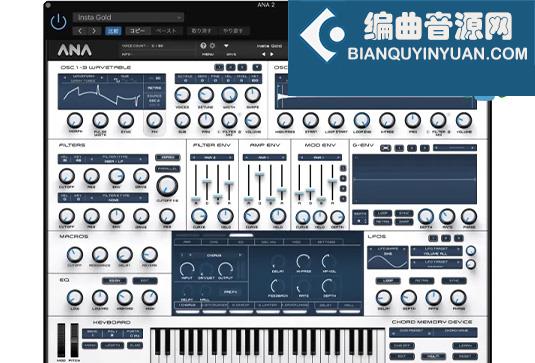
Task: Go to next preset in host bar
Action: [x=94, y=31]
